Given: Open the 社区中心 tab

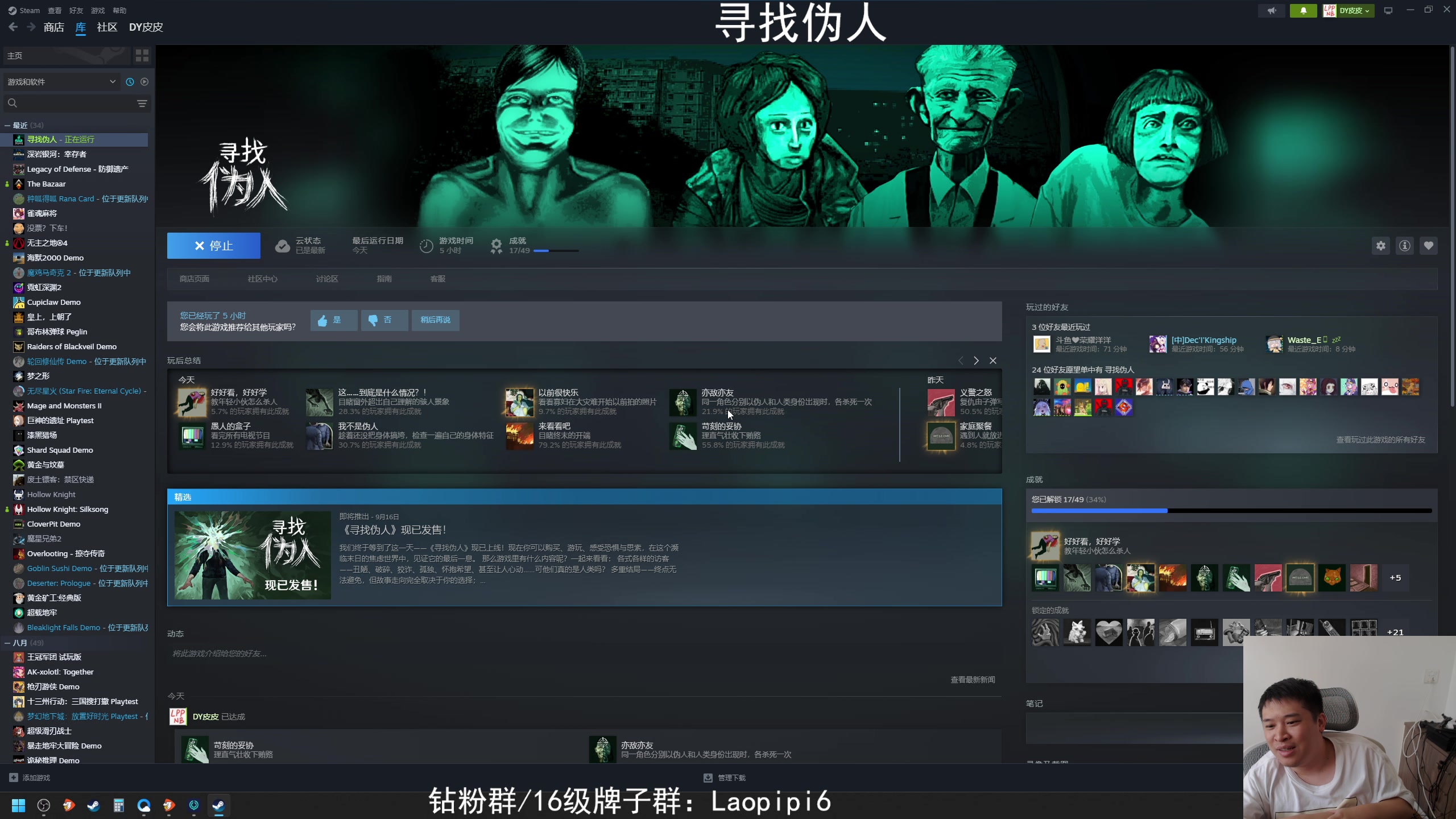Looking at the screenshot, I should (x=263, y=279).
